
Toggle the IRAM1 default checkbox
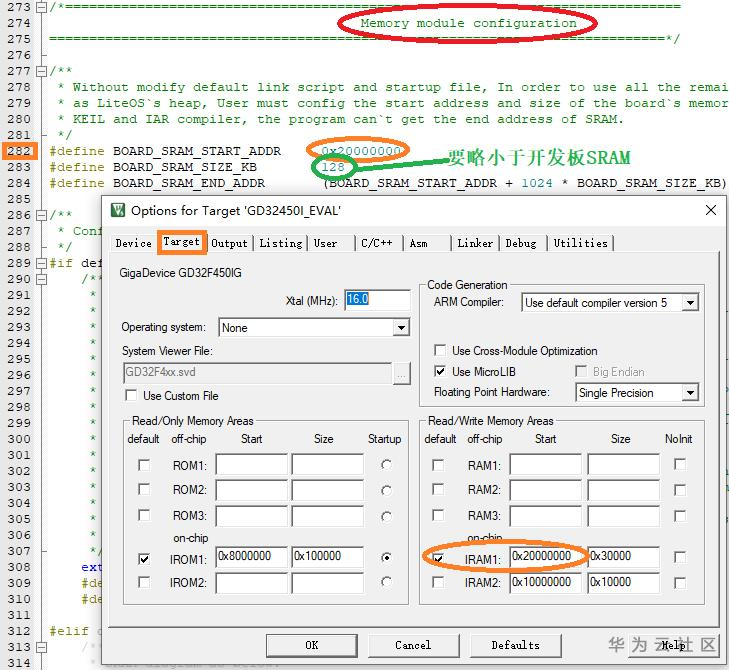click(438, 558)
